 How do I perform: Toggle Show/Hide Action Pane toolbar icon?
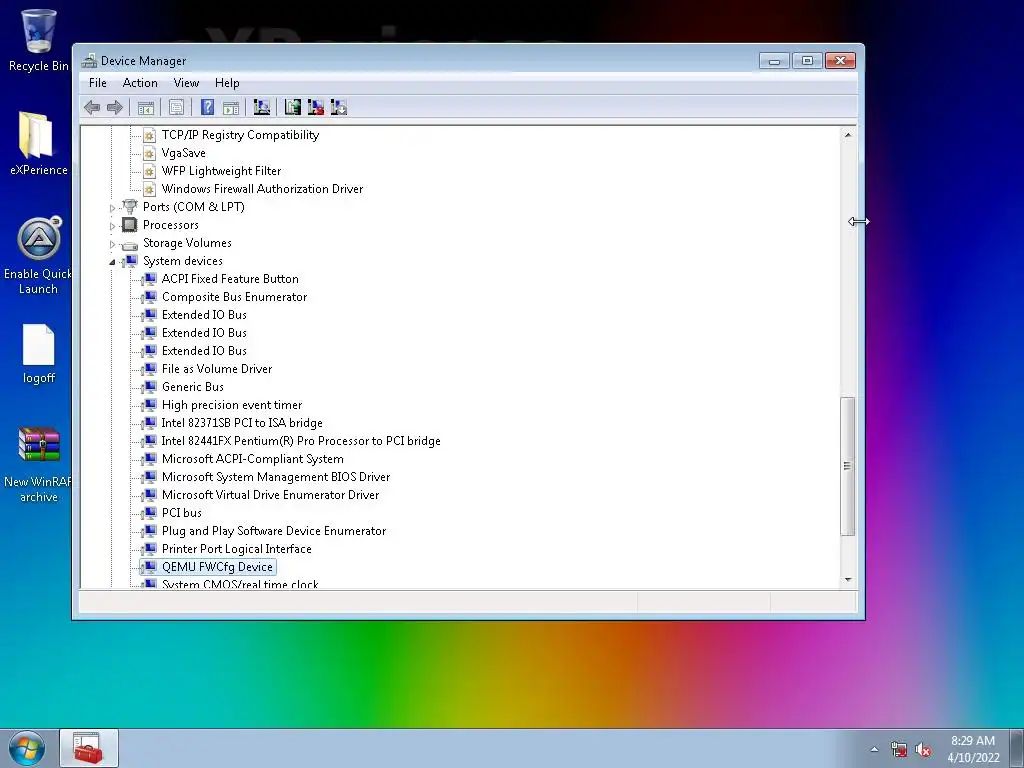pos(231,107)
